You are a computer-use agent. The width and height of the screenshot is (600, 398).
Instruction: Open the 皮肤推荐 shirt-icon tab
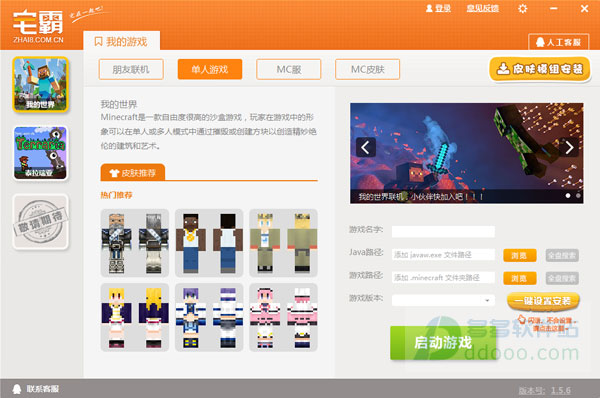click(x=133, y=173)
